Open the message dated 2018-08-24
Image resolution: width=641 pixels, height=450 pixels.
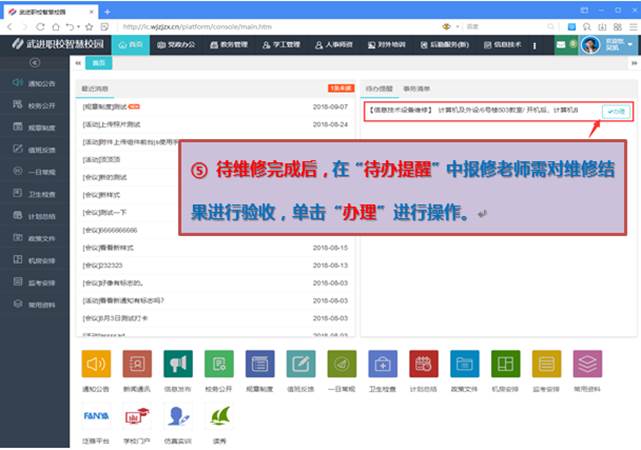click(x=215, y=124)
